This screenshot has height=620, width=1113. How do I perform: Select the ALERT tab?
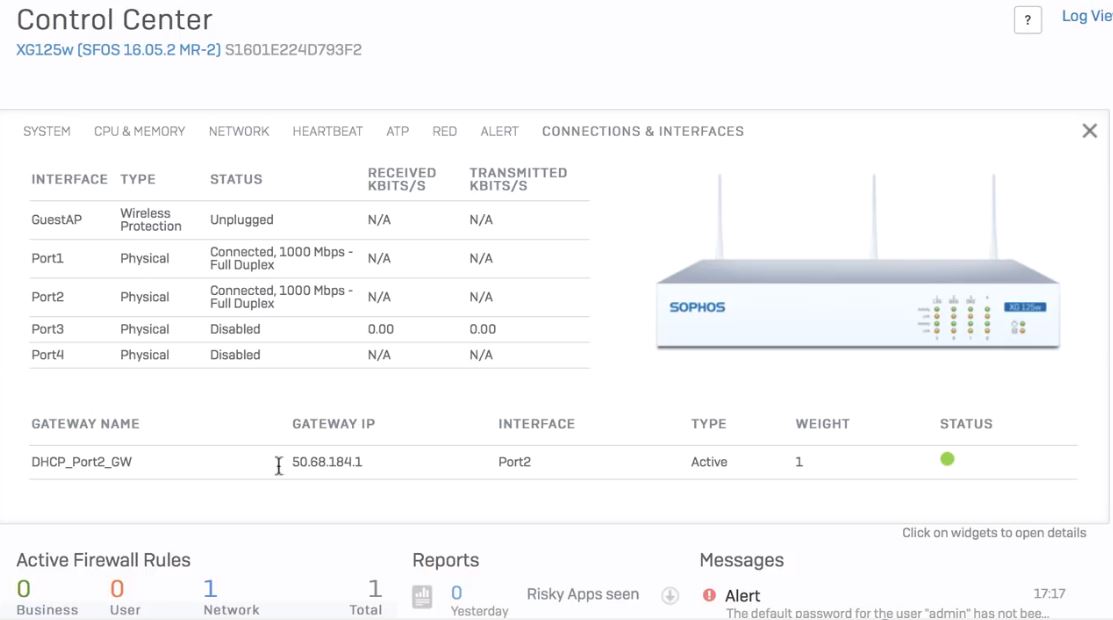tap(499, 131)
